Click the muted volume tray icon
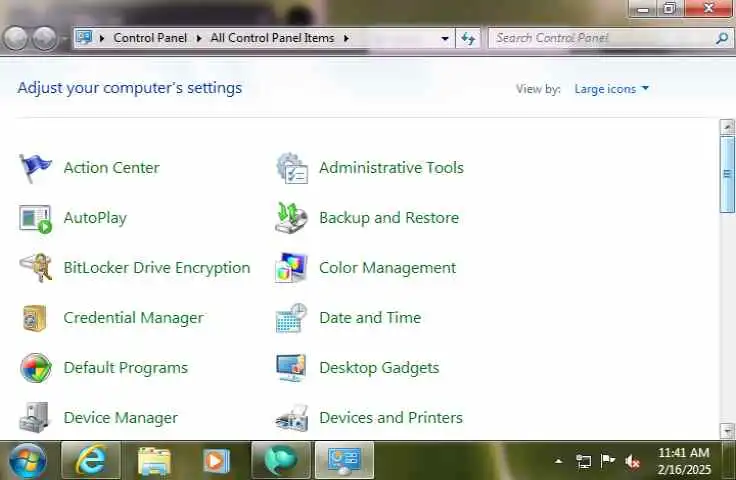 pos(632,462)
